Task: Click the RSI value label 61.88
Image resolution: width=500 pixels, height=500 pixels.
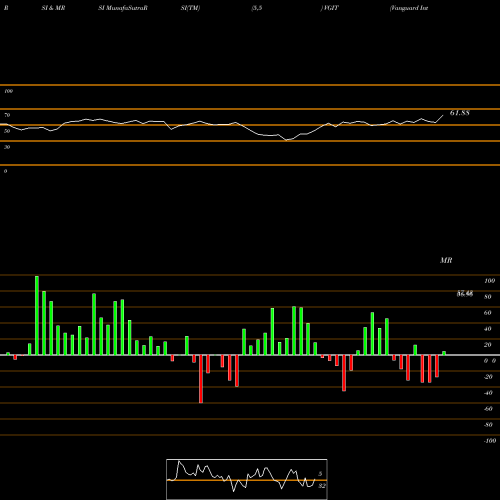Action: tap(460, 113)
